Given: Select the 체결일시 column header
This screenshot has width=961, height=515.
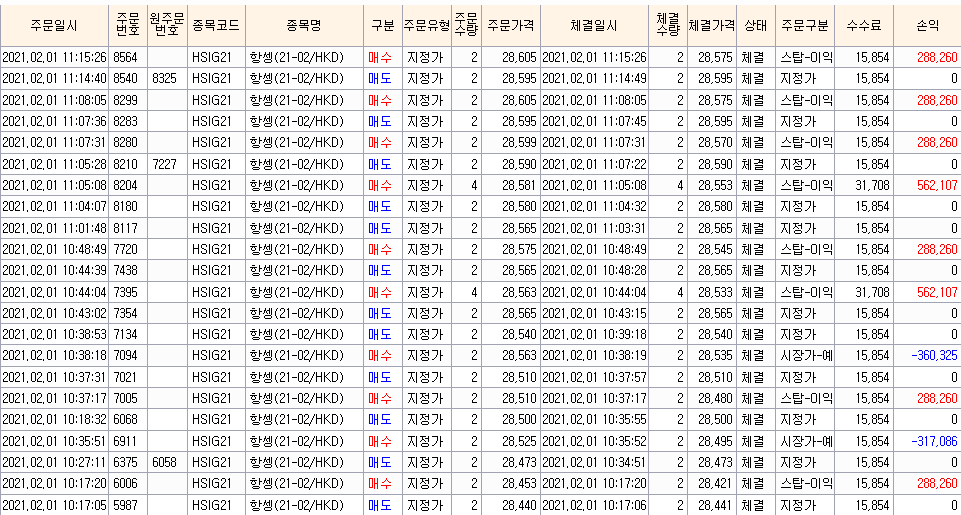Looking at the screenshot, I should pos(594,24).
